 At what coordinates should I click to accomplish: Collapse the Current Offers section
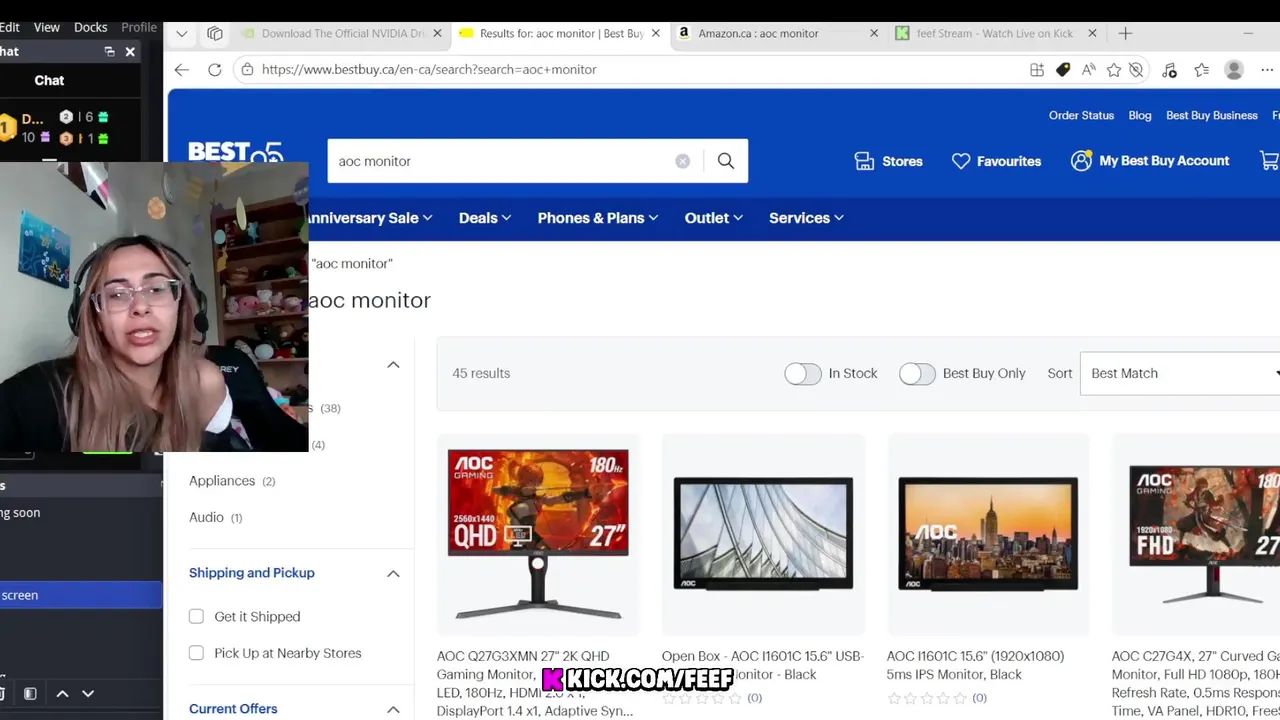pos(393,709)
